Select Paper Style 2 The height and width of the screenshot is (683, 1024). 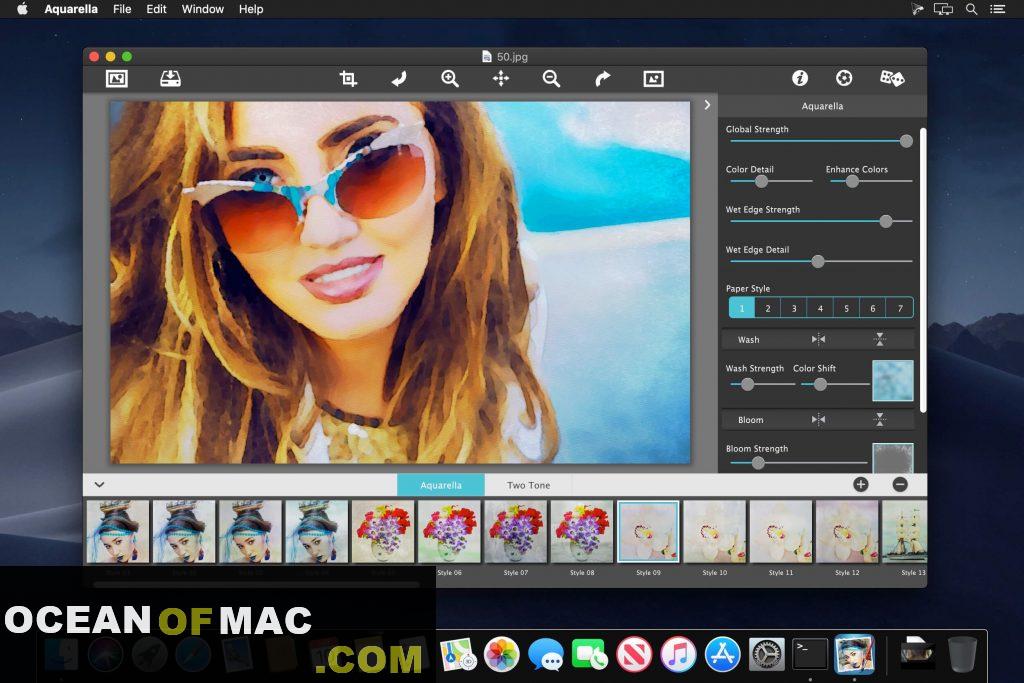pos(768,308)
